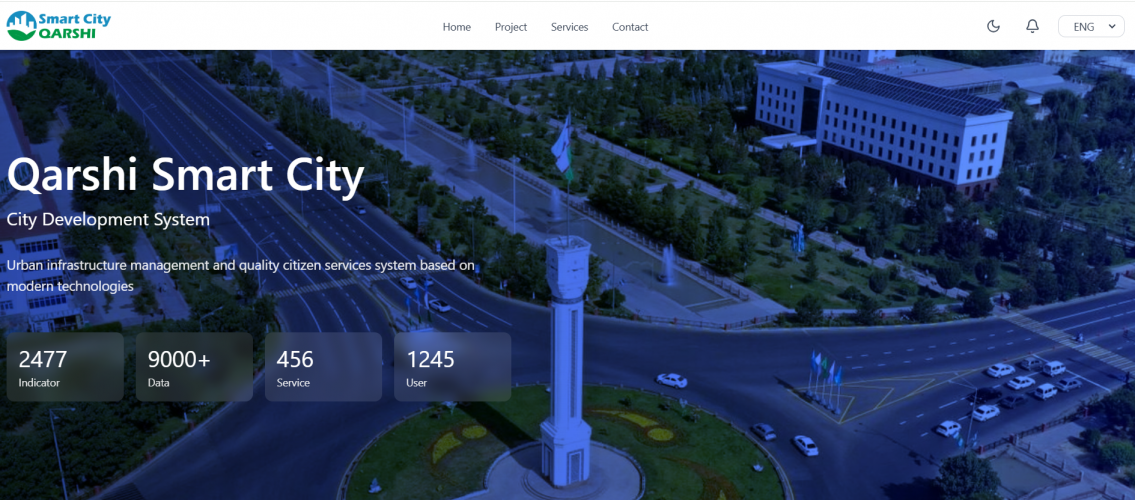Image resolution: width=1135 pixels, height=500 pixels.
Task: Select the 456 Service stat card
Action: 324,367
